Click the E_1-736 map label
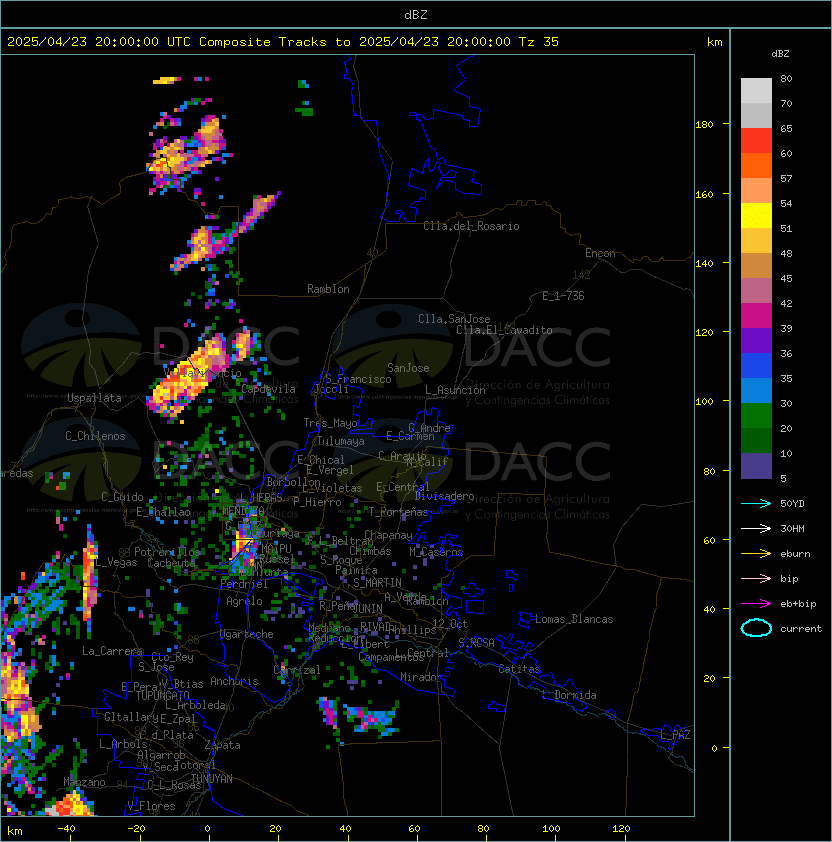The image size is (832, 842). tap(563, 296)
